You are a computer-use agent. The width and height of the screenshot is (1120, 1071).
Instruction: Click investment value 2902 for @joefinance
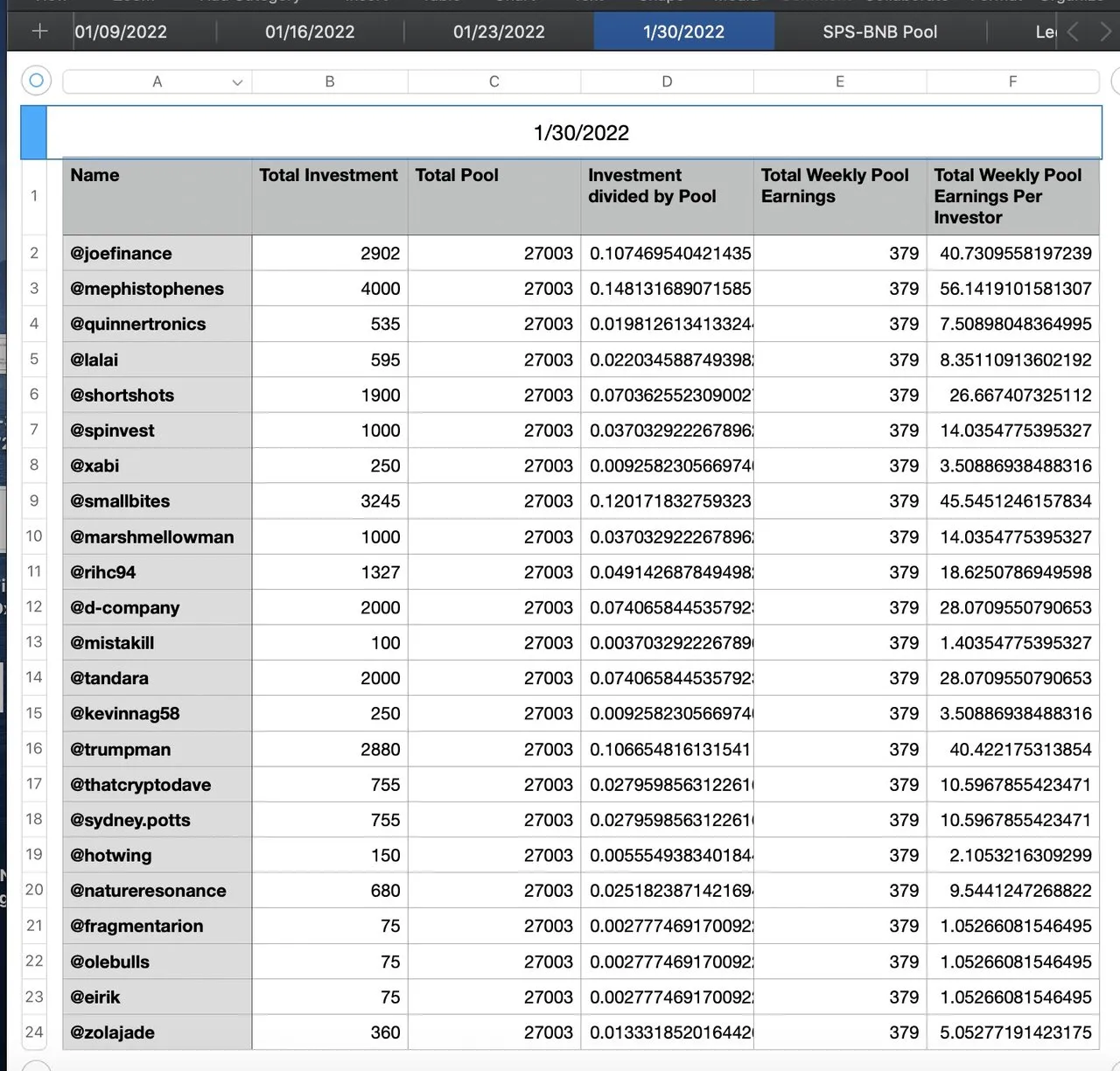[x=330, y=254]
